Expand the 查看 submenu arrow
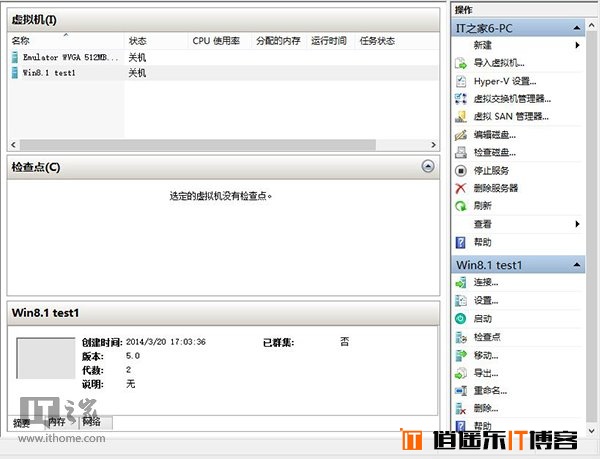Image resolution: width=600 pixels, height=459 pixels. 577,224
